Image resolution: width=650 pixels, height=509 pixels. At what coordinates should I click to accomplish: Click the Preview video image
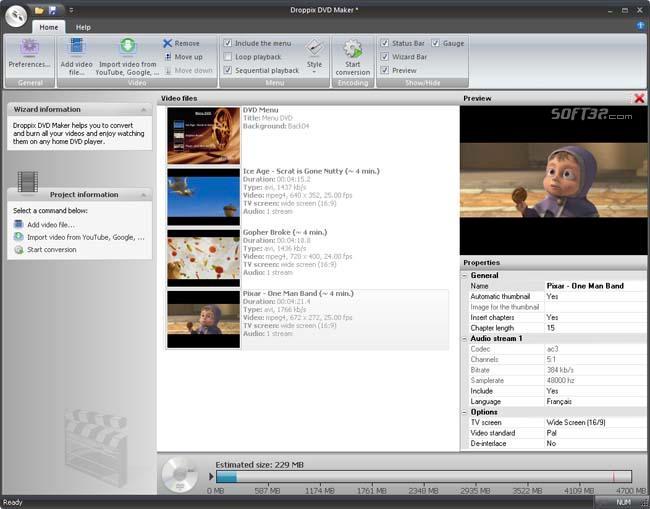pos(553,180)
